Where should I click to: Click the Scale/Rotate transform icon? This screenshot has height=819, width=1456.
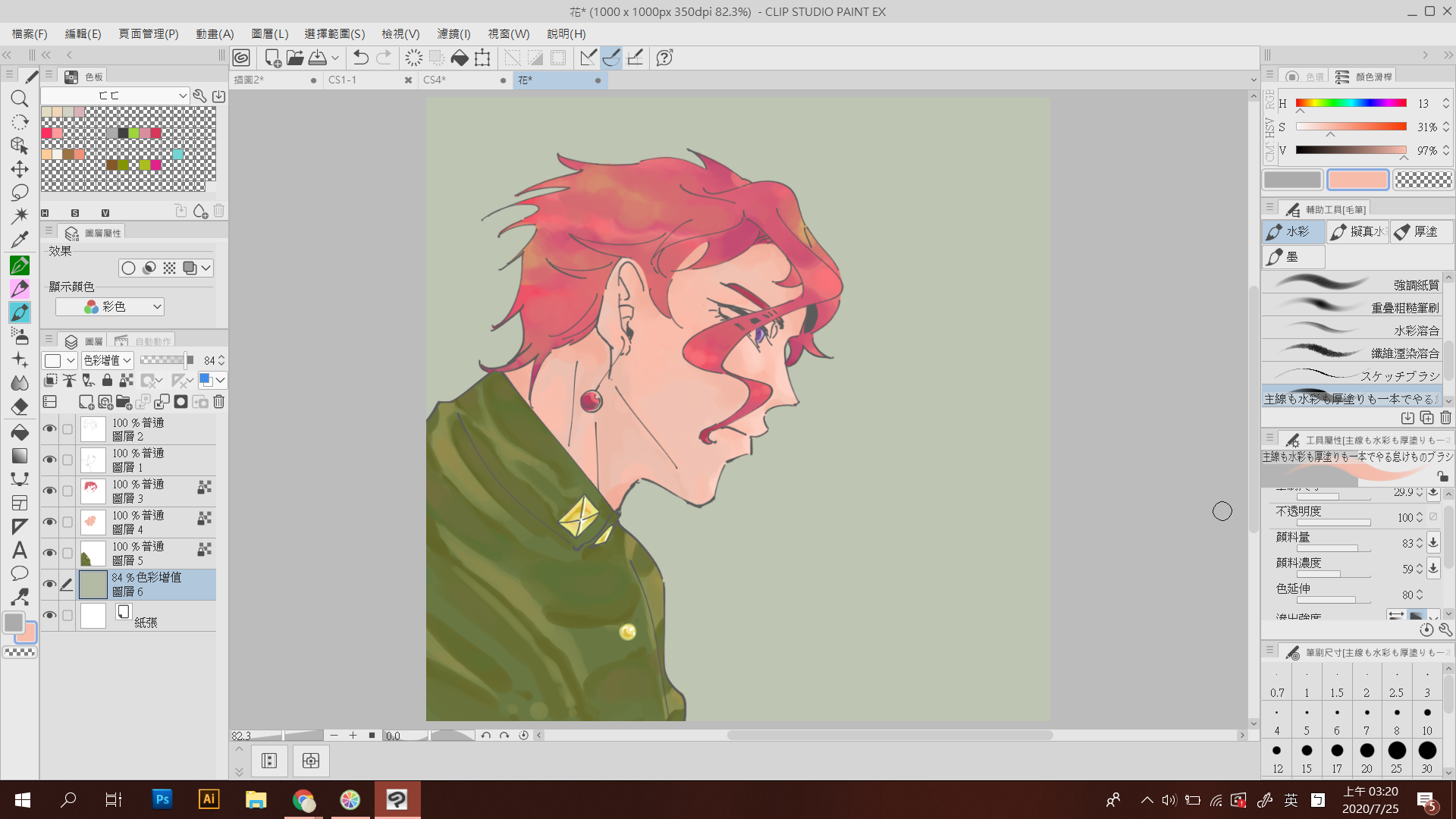click(482, 58)
